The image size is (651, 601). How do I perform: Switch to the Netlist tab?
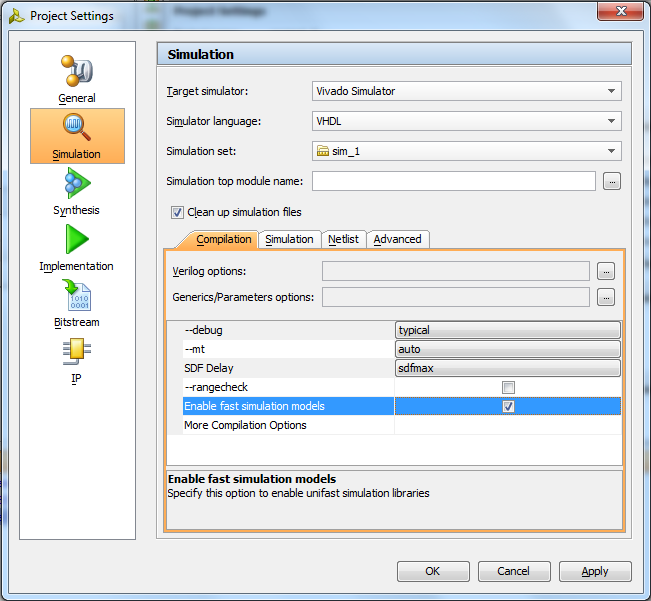click(x=343, y=239)
